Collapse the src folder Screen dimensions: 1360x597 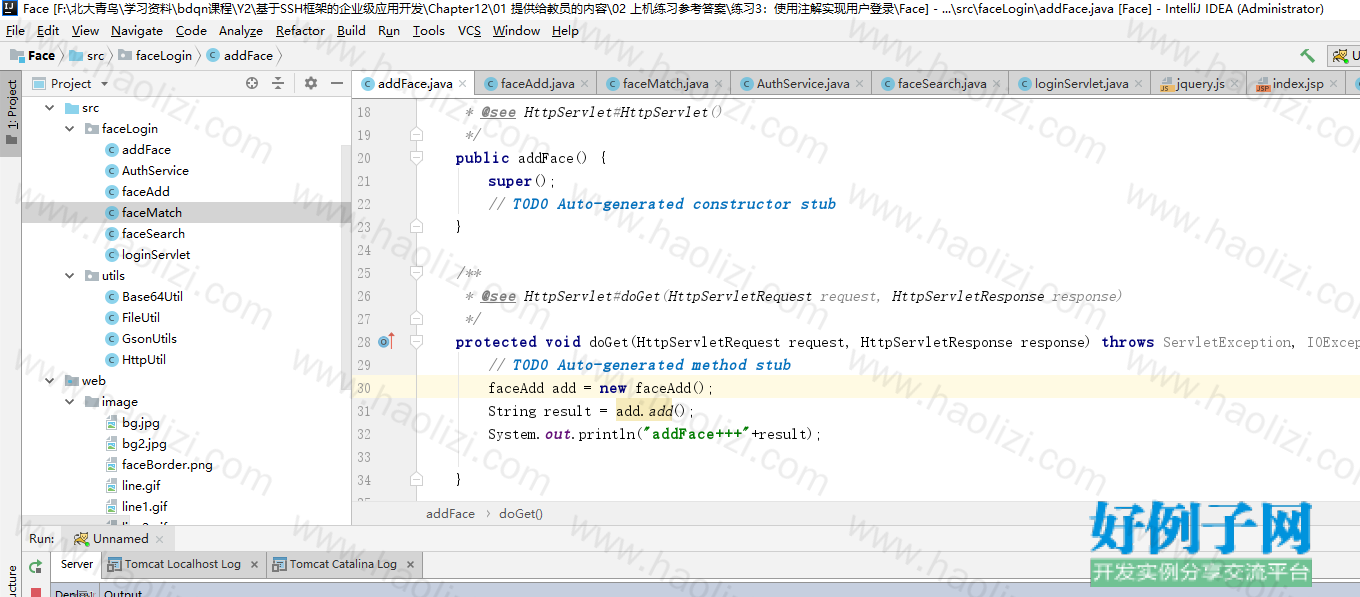pyautogui.click(x=49, y=108)
